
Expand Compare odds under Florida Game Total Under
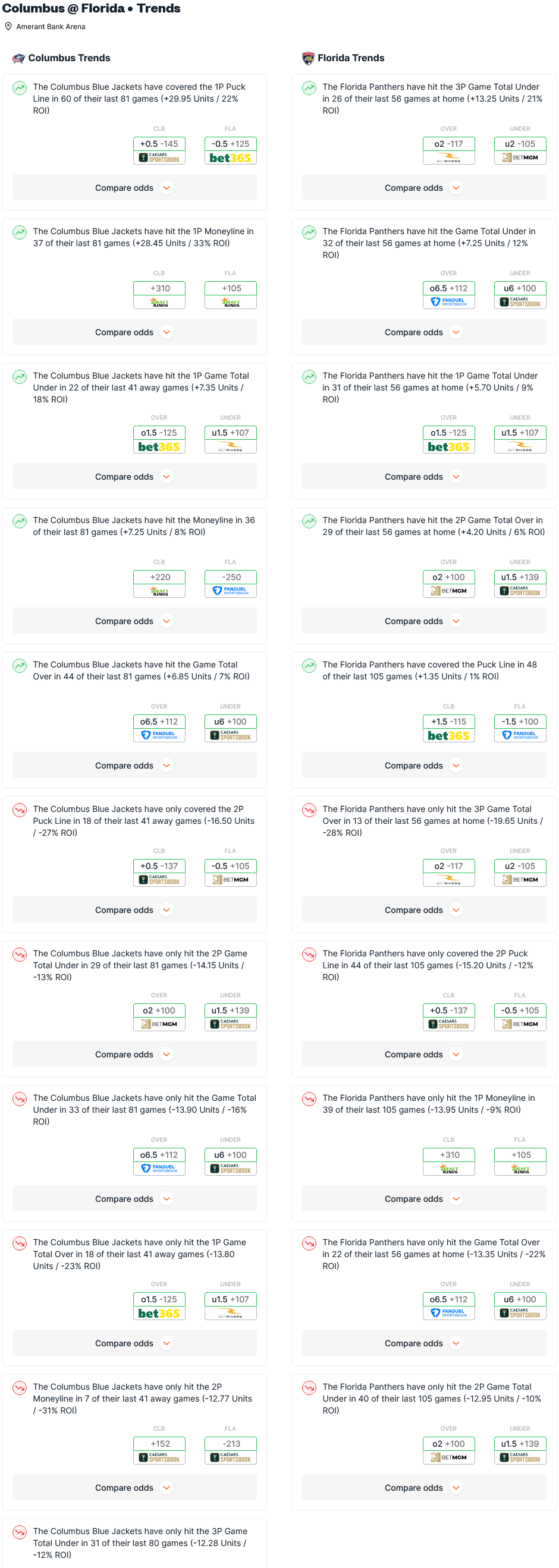[x=424, y=332]
